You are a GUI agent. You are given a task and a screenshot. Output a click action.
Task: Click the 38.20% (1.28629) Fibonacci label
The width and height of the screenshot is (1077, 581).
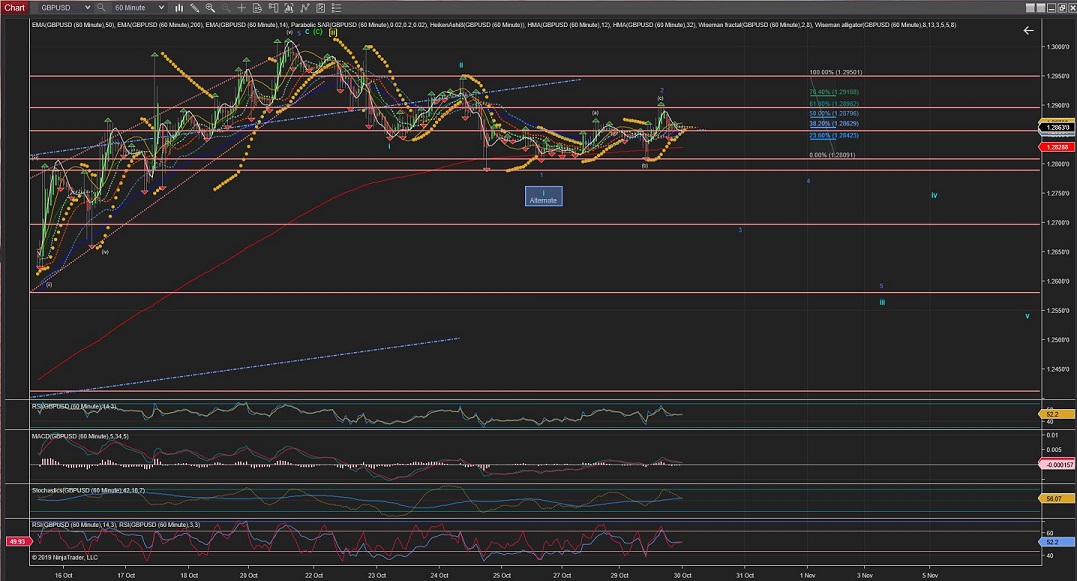834,124
